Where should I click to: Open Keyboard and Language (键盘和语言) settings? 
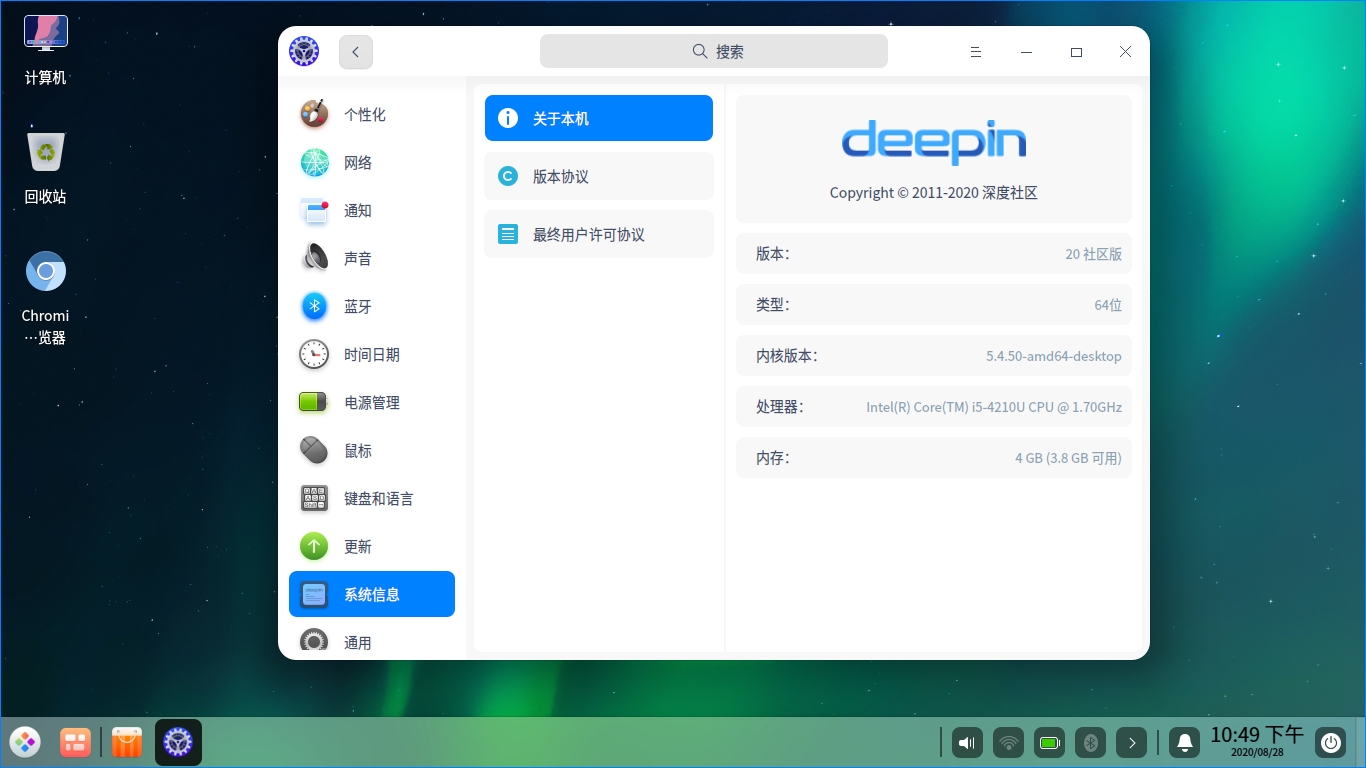pyautogui.click(x=378, y=499)
